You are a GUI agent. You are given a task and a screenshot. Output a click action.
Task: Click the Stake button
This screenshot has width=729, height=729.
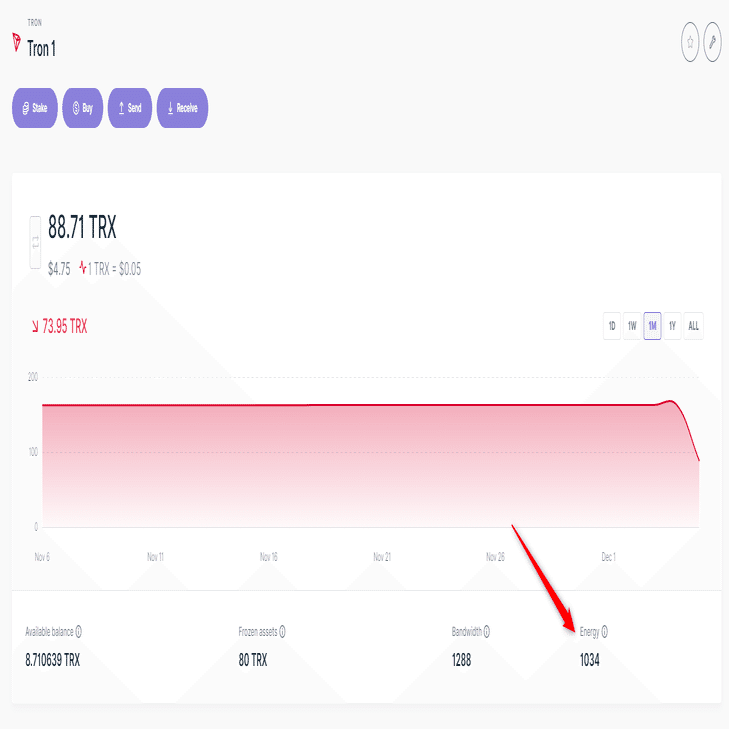(x=35, y=108)
